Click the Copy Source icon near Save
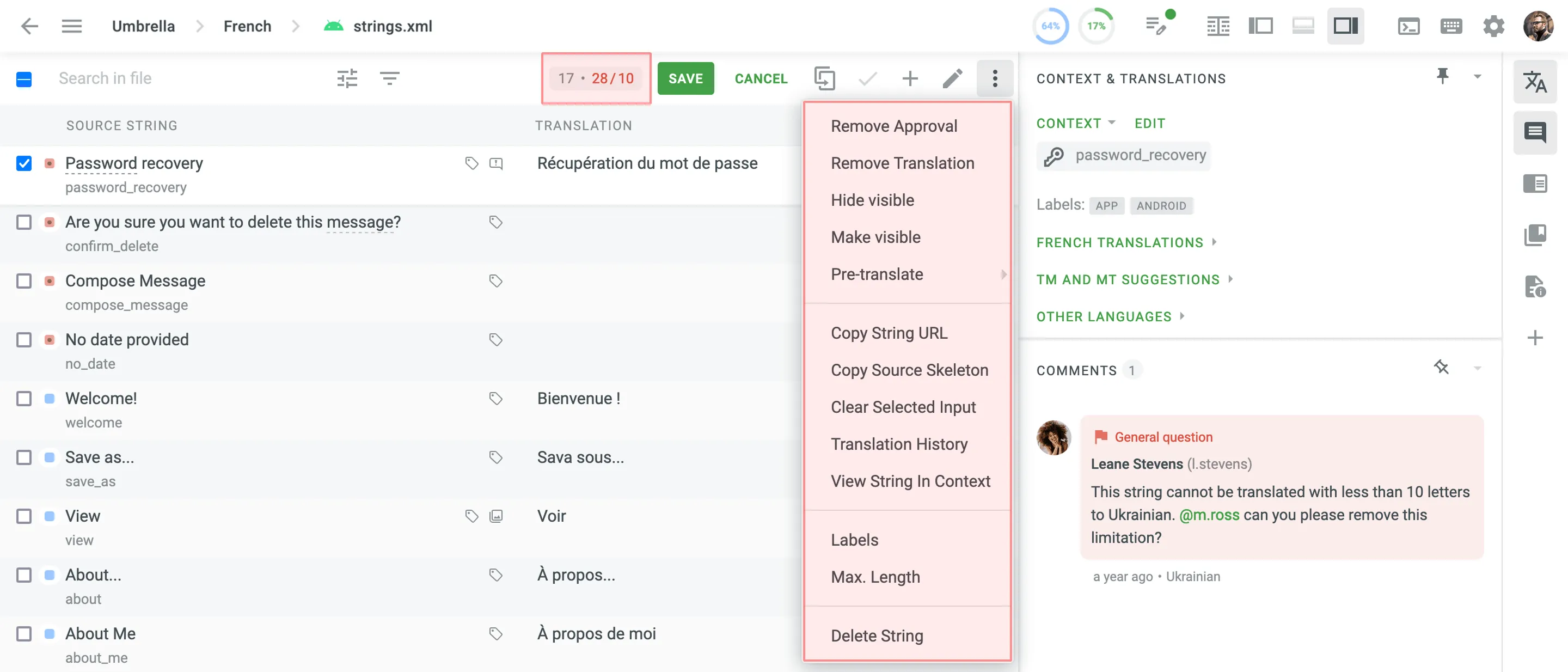Viewport: 1568px width, 672px height. point(825,78)
